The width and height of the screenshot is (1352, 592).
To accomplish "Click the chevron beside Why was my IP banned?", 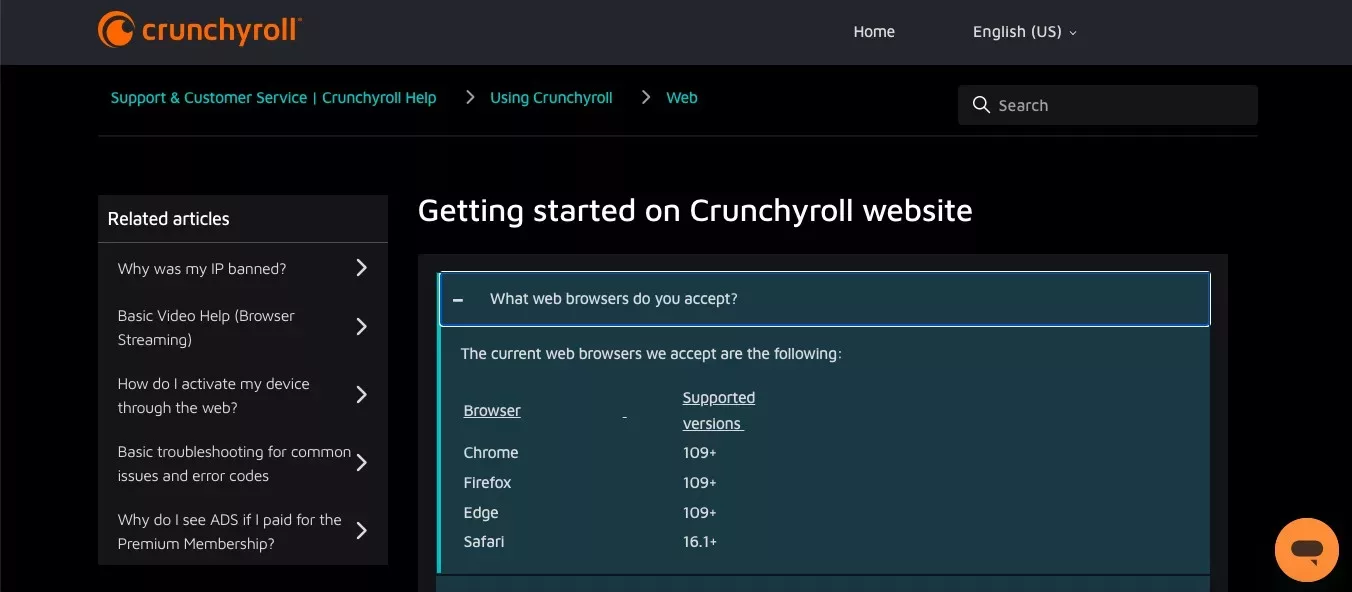I will pos(362,268).
